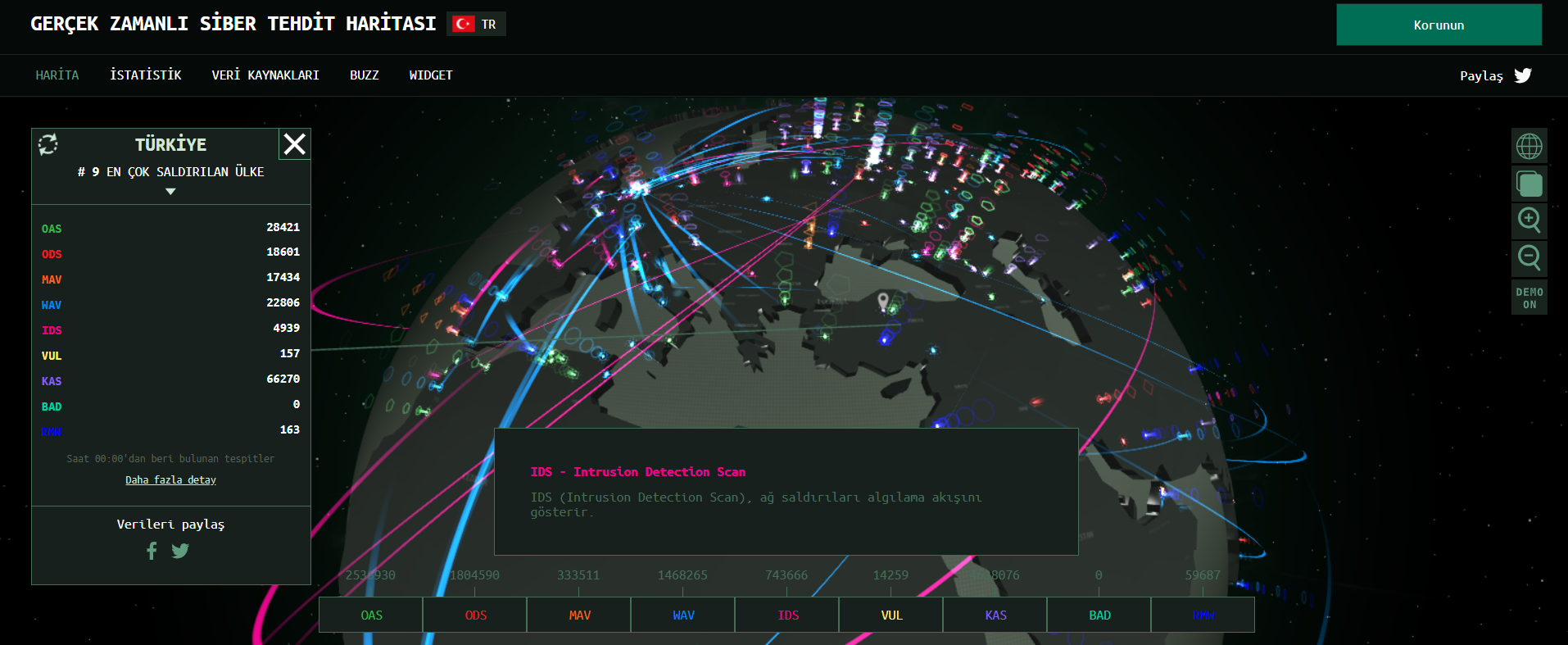Open the Daha fazla detay link
The width and height of the screenshot is (1568, 645).
click(170, 480)
